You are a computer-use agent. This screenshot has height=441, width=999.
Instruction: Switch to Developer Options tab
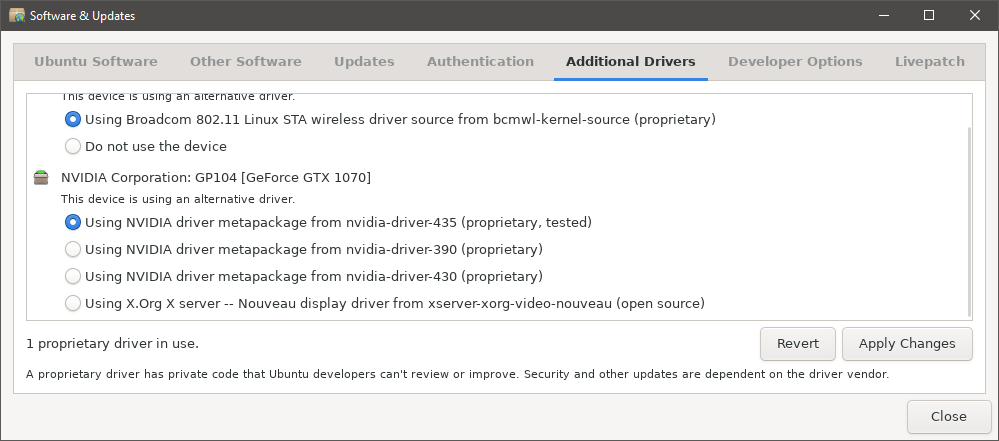click(795, 62)
